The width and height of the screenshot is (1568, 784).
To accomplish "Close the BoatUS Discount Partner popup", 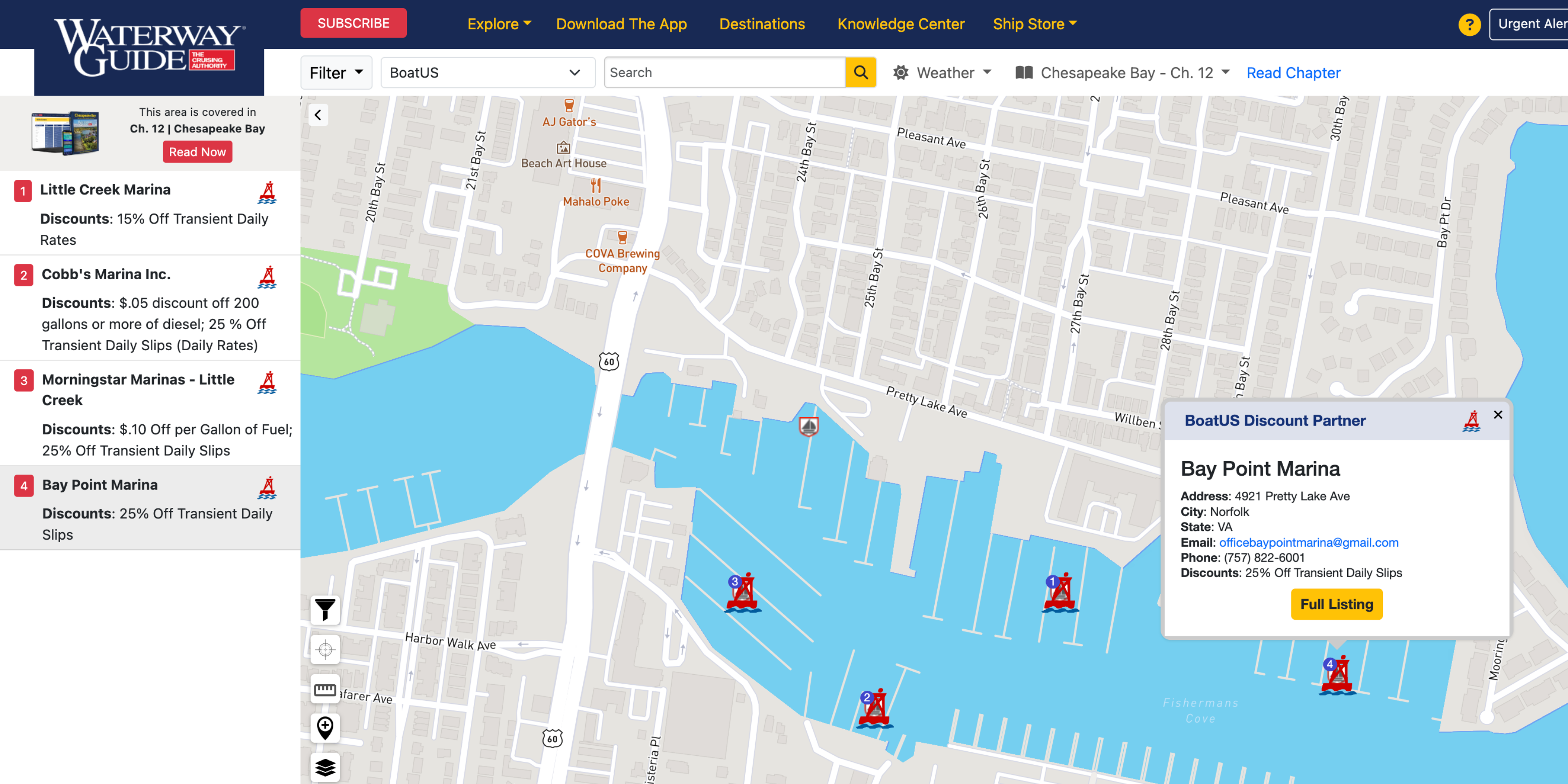I will pos(1497,415).
